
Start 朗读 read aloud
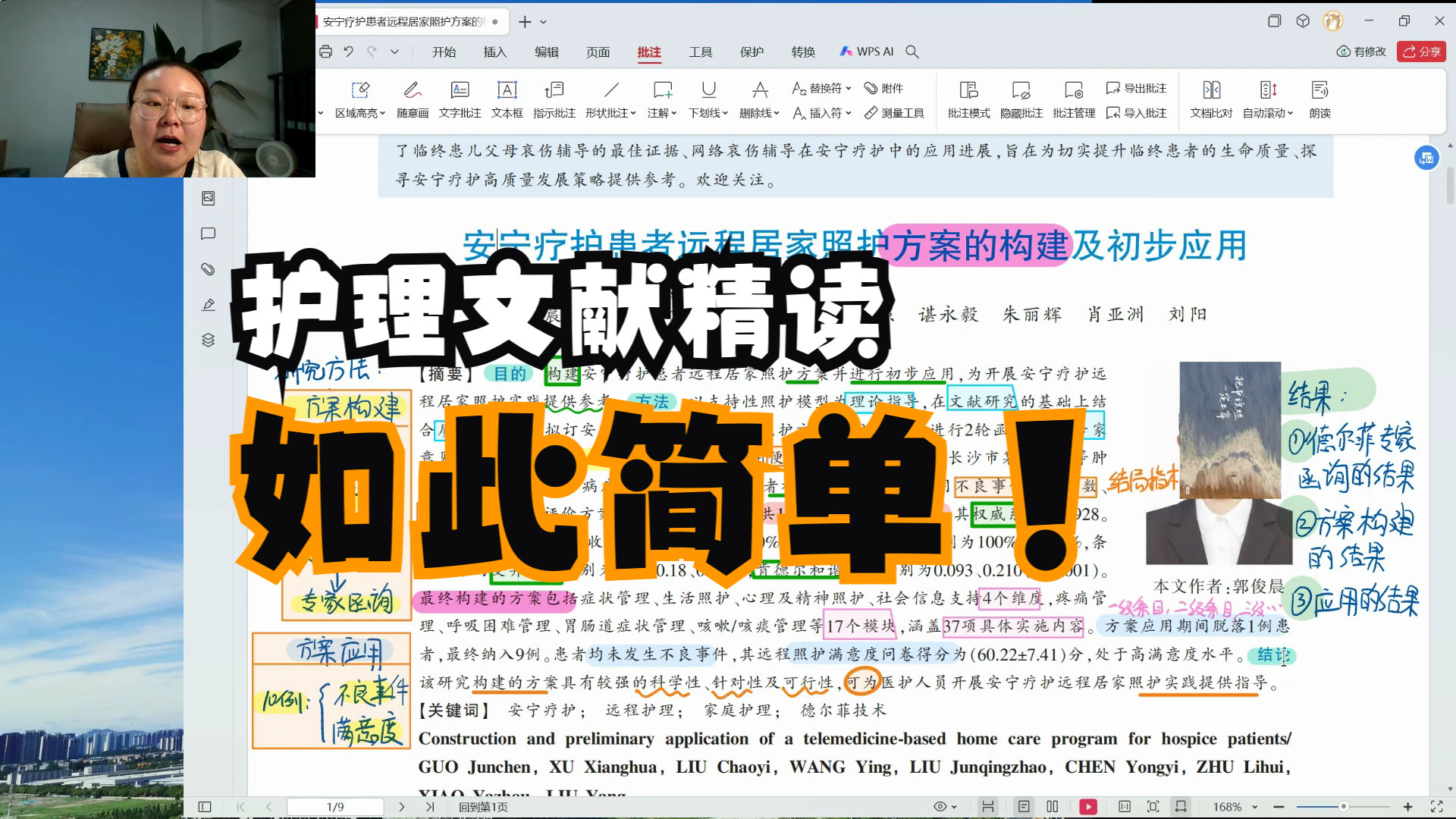1319,100
